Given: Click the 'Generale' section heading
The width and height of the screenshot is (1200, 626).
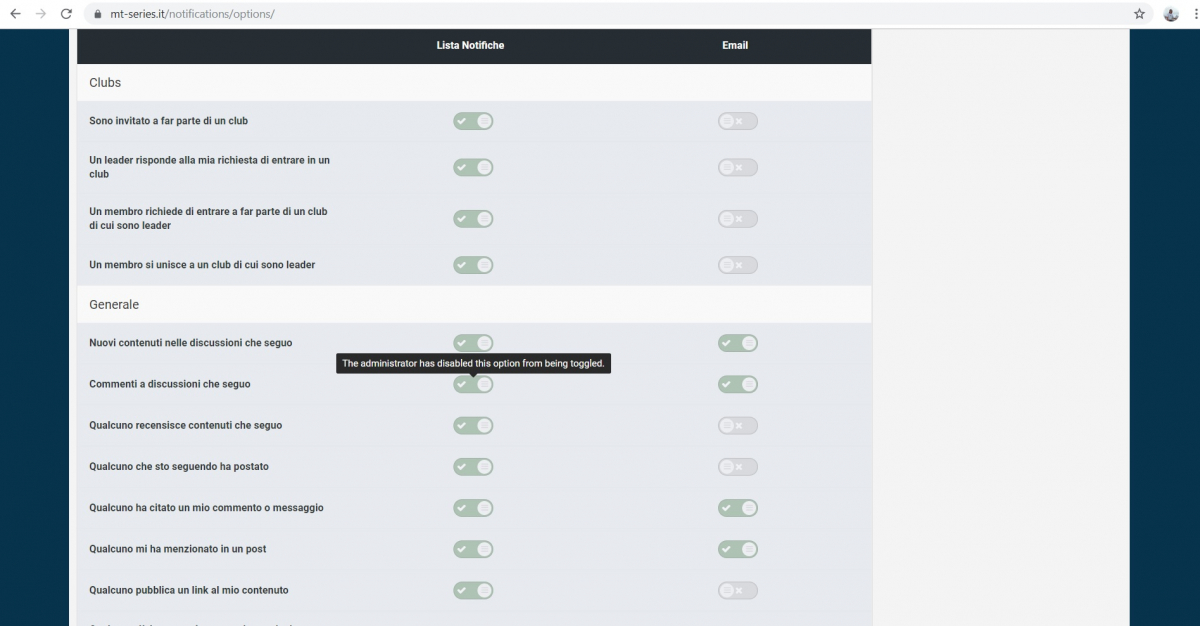Looking at the screenshot, I should pyautogui.click(x=114, y=304).
